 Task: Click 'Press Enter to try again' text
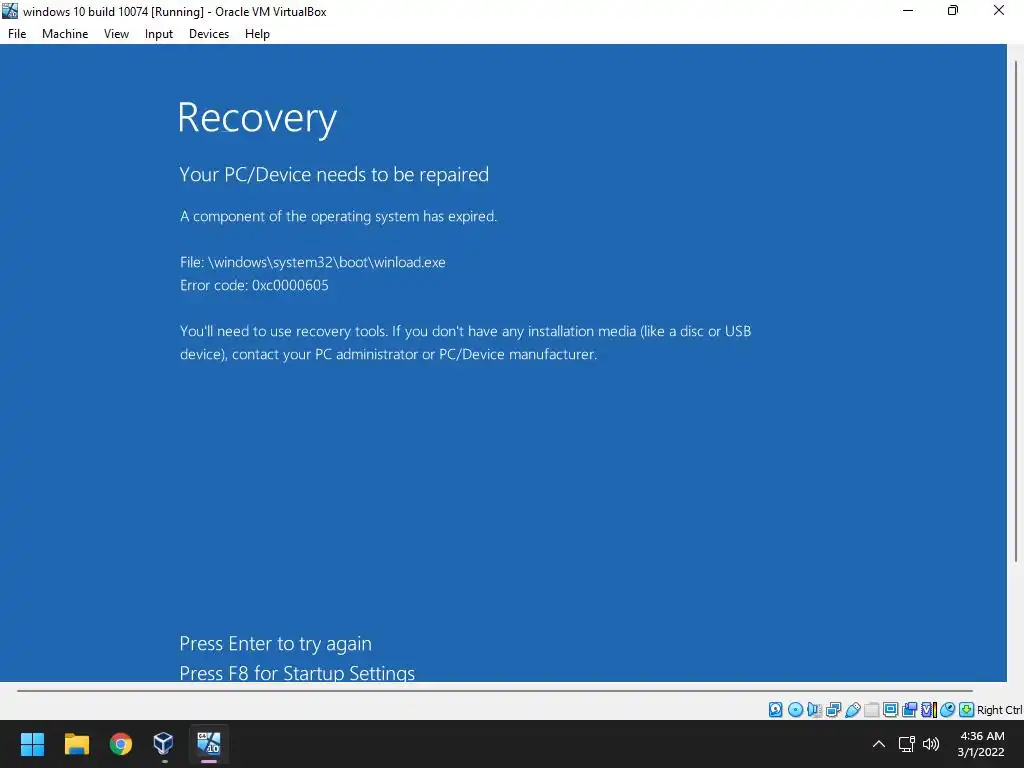[276, 644]
